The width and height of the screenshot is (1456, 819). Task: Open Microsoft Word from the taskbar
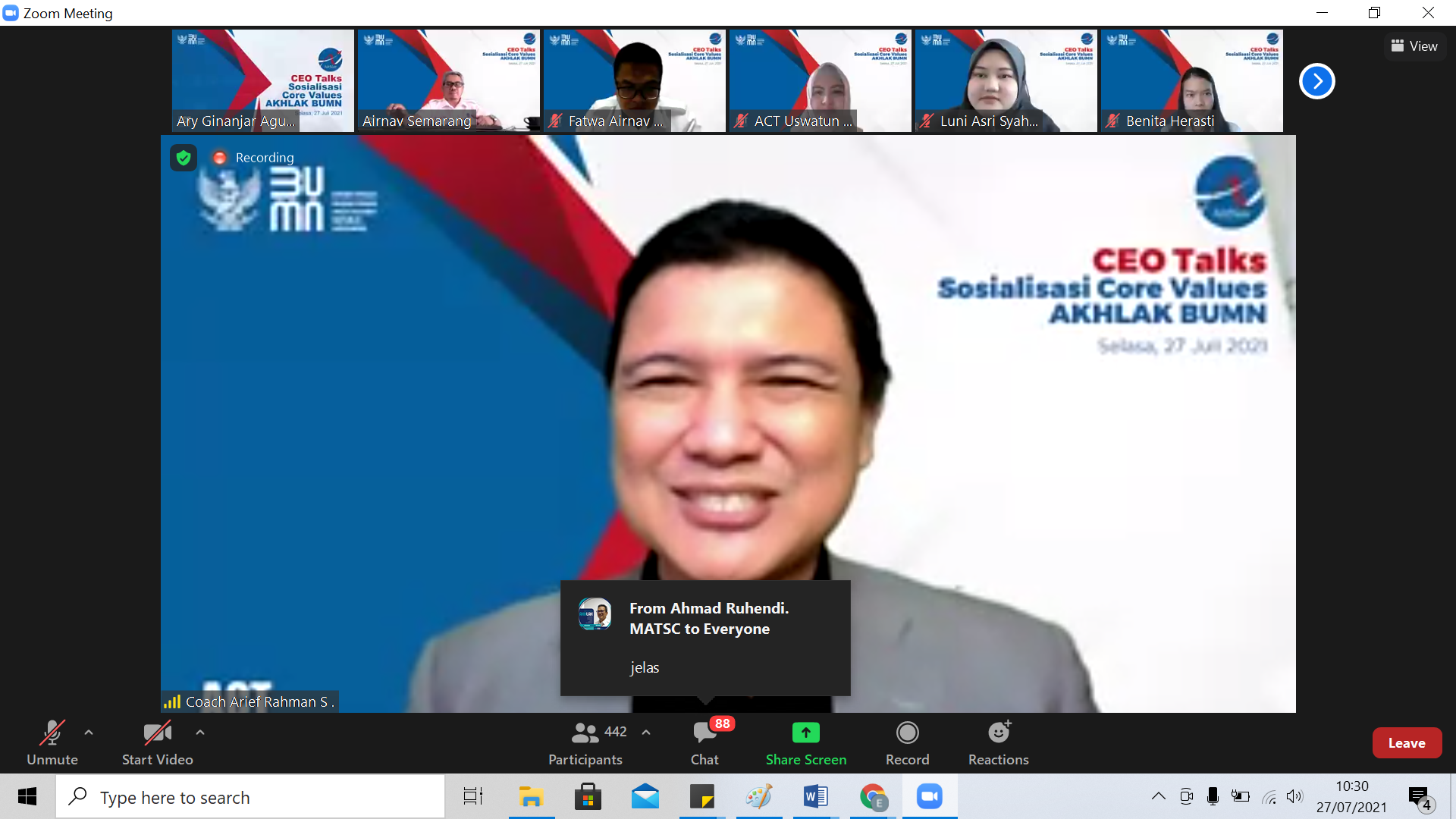click(x=815, y=797)
